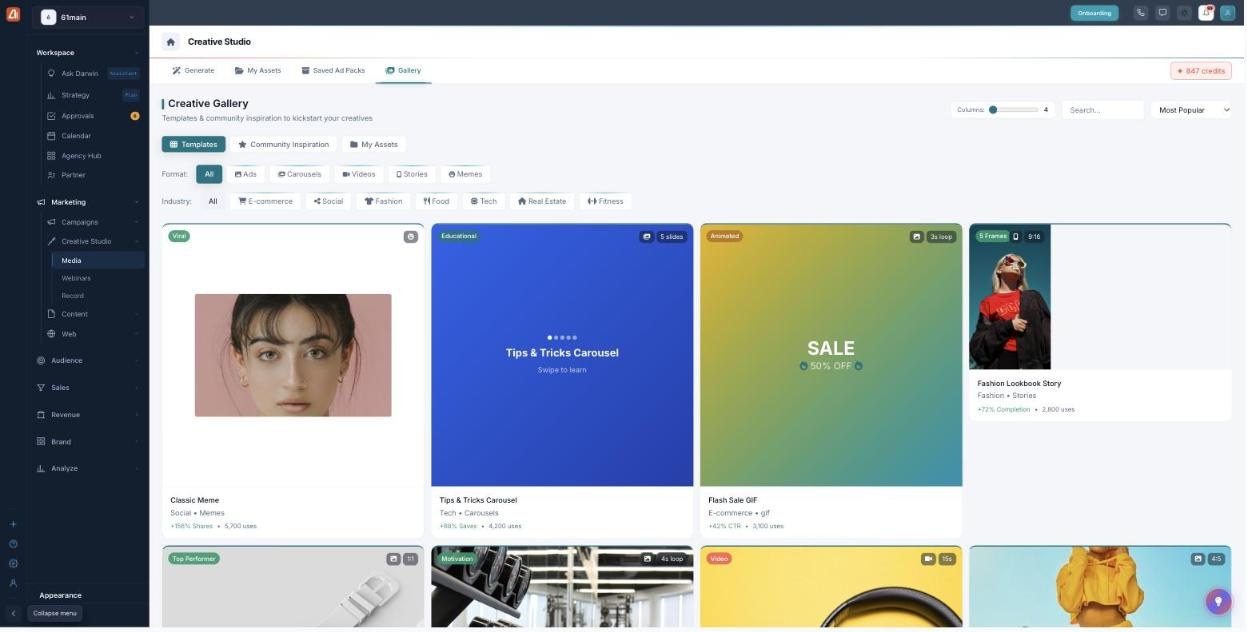Open the Flash Sale GIF template thumbnail
The height and width of the screenshot is (632, 1247).
click(x=831, y=355)
